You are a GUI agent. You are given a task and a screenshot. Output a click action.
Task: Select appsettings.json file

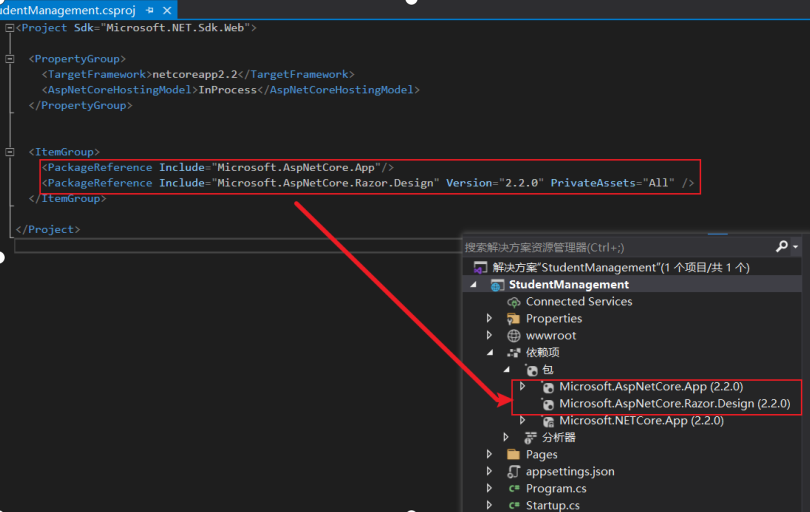point(570,472)
